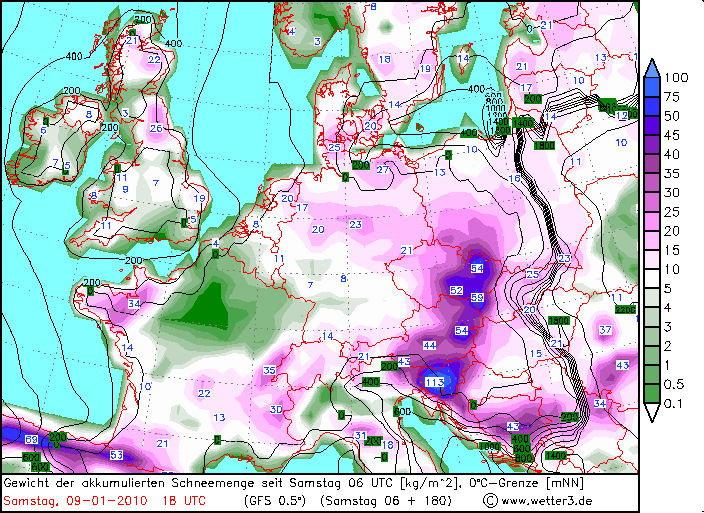Click the (Samstag 06 + 180) forecast label

point(386,501)
